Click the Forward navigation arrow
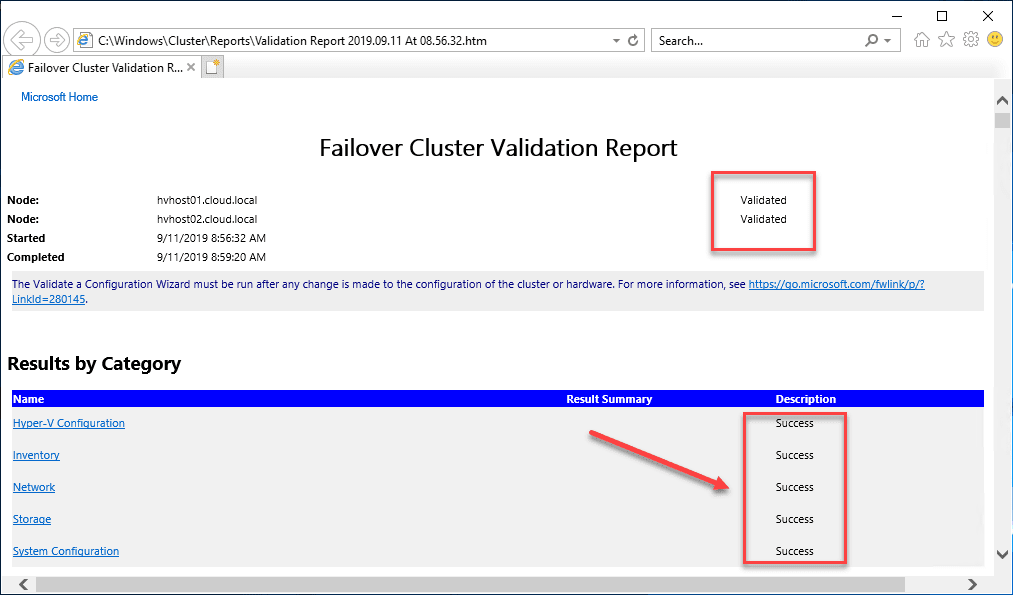 [57, 39]
